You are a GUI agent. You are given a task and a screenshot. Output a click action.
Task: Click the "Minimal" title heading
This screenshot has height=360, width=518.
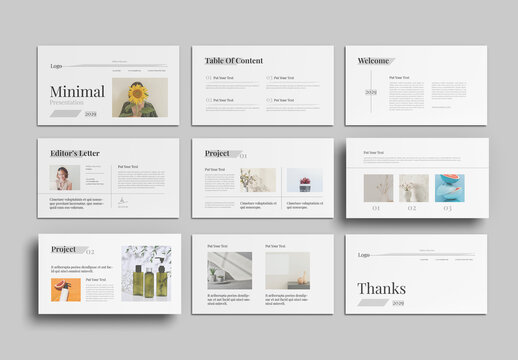pyautogui.click(x=77, y=92)
